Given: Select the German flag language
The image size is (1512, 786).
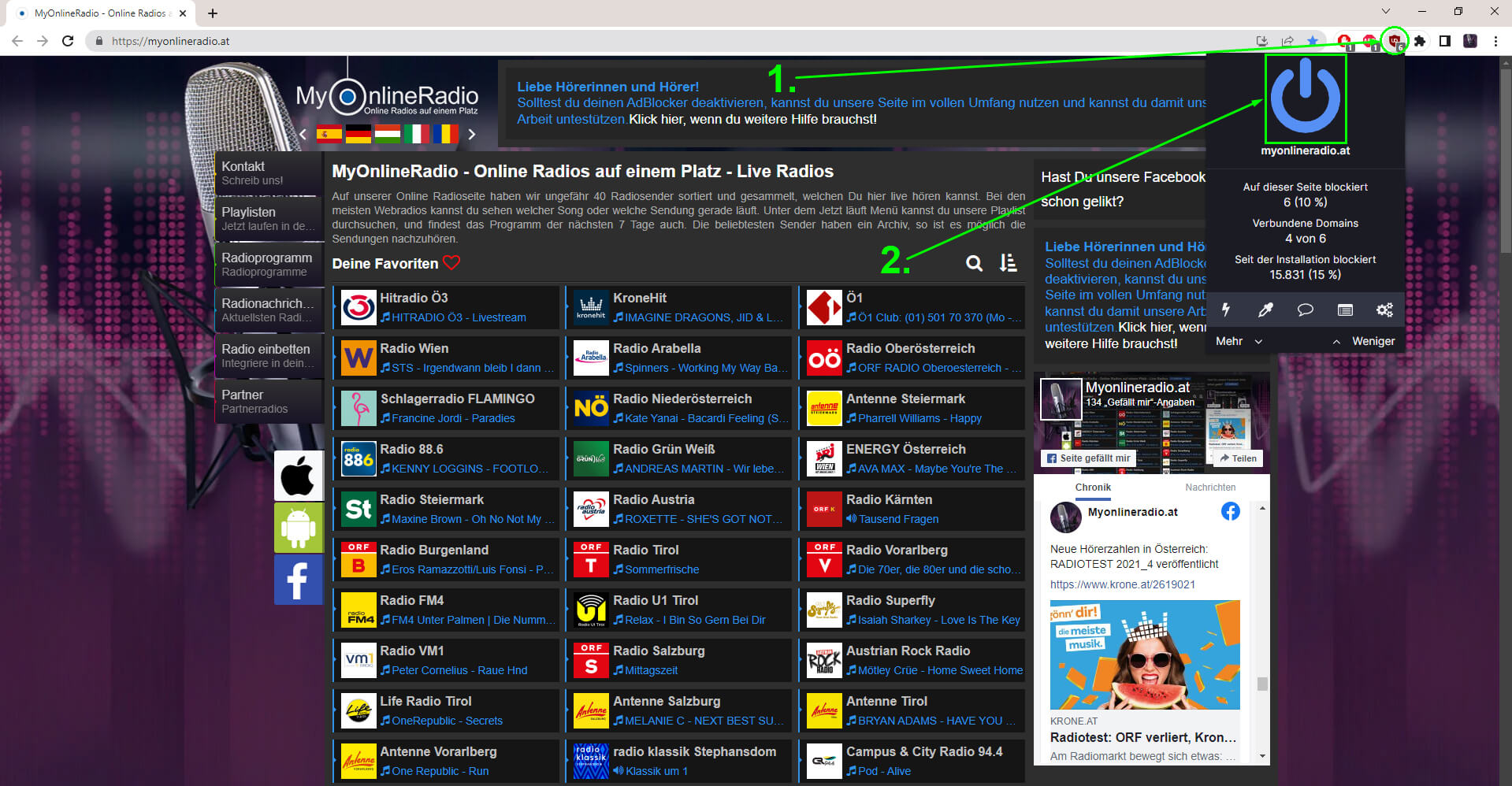Looking at the screenshot, I should [358, 134].
